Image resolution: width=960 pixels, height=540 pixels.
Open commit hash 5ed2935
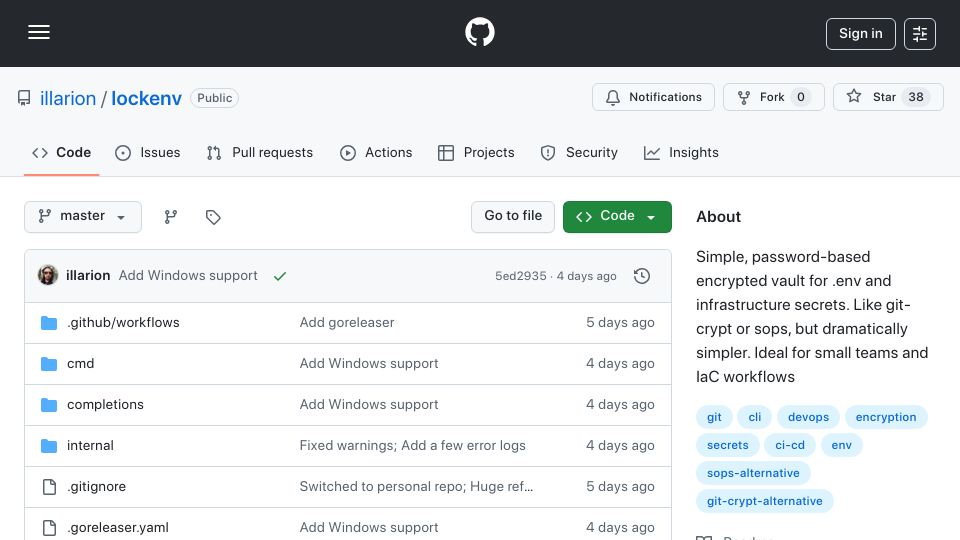click(520, 276)
